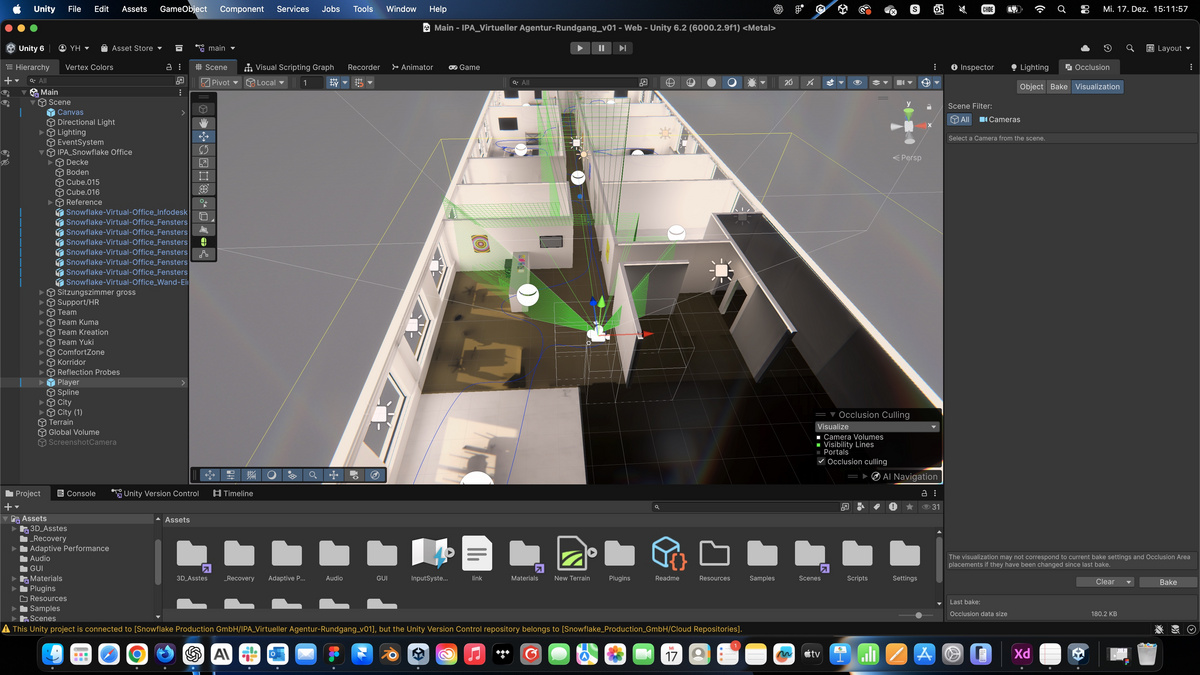
Task: Select the Rotate tool in Scene toolbar
Action: (x=204, y=150)
